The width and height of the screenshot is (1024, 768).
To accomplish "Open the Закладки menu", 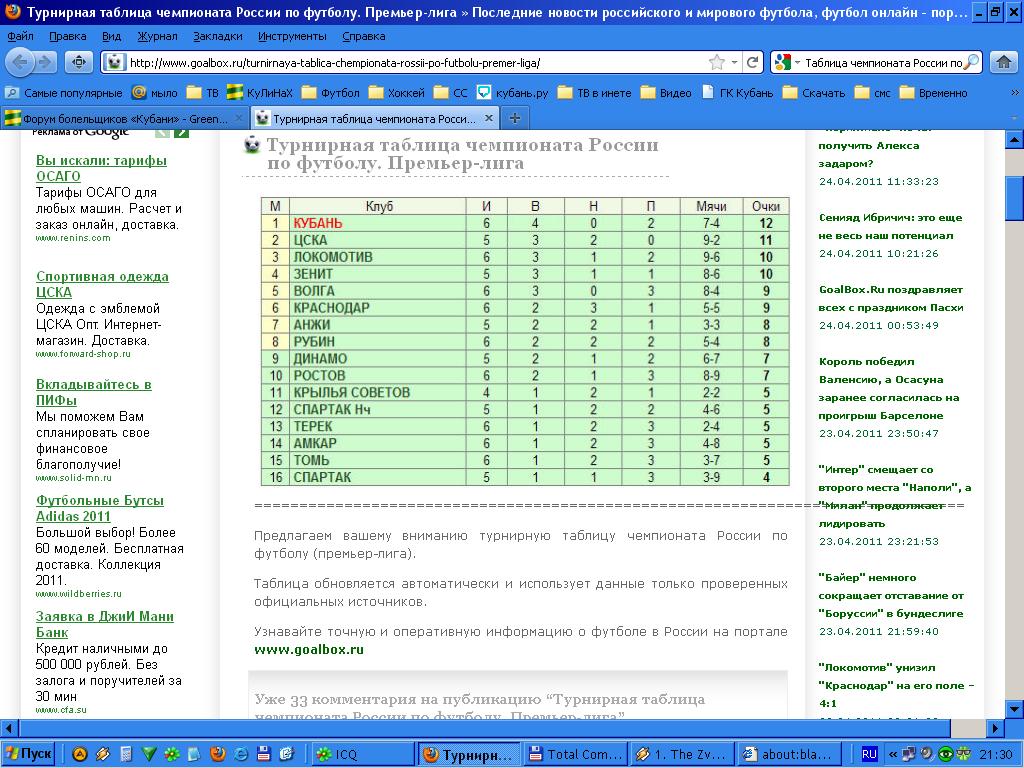I will click(217, 36).
